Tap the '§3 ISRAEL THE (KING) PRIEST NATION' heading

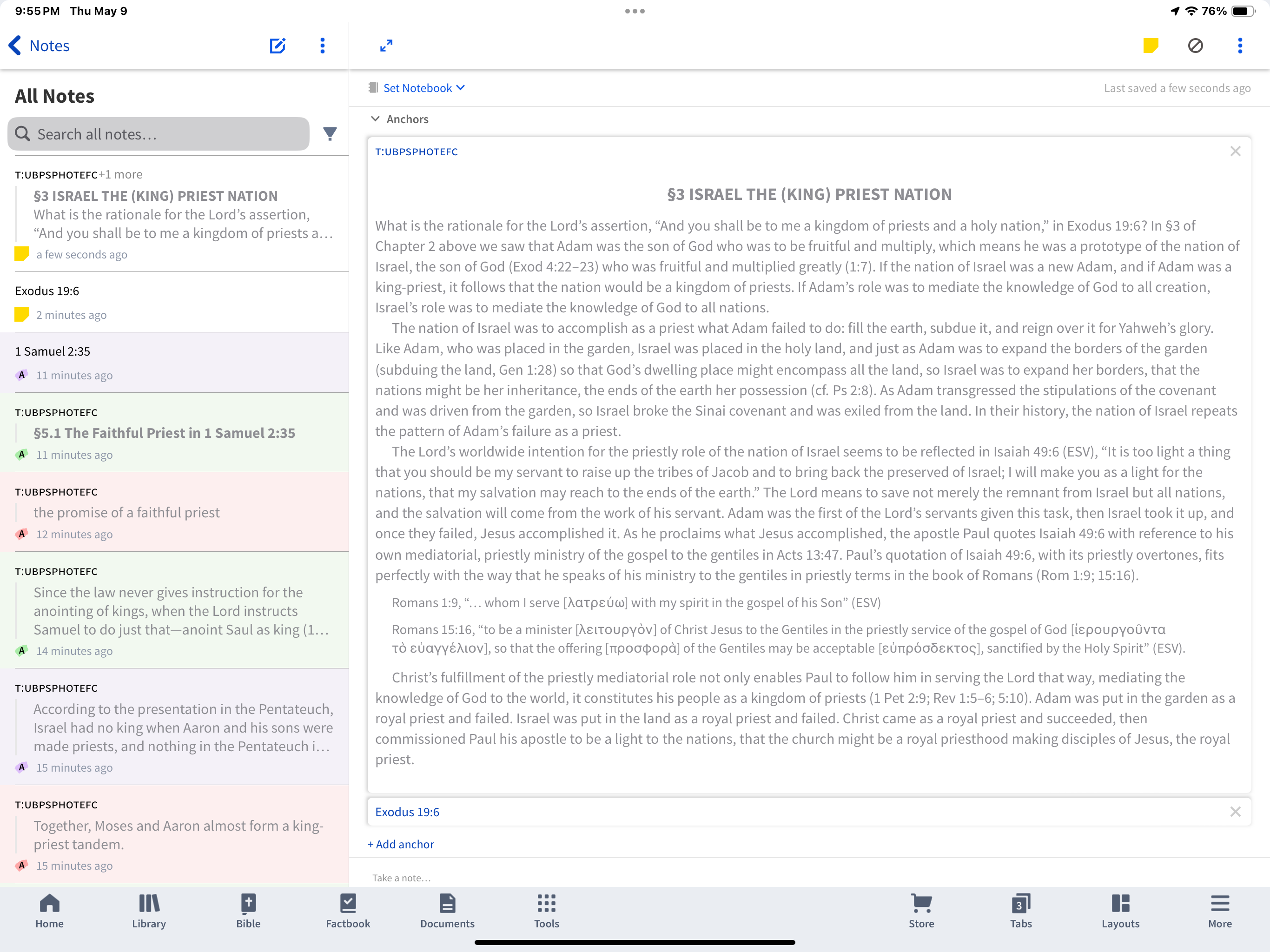[809, 194]
